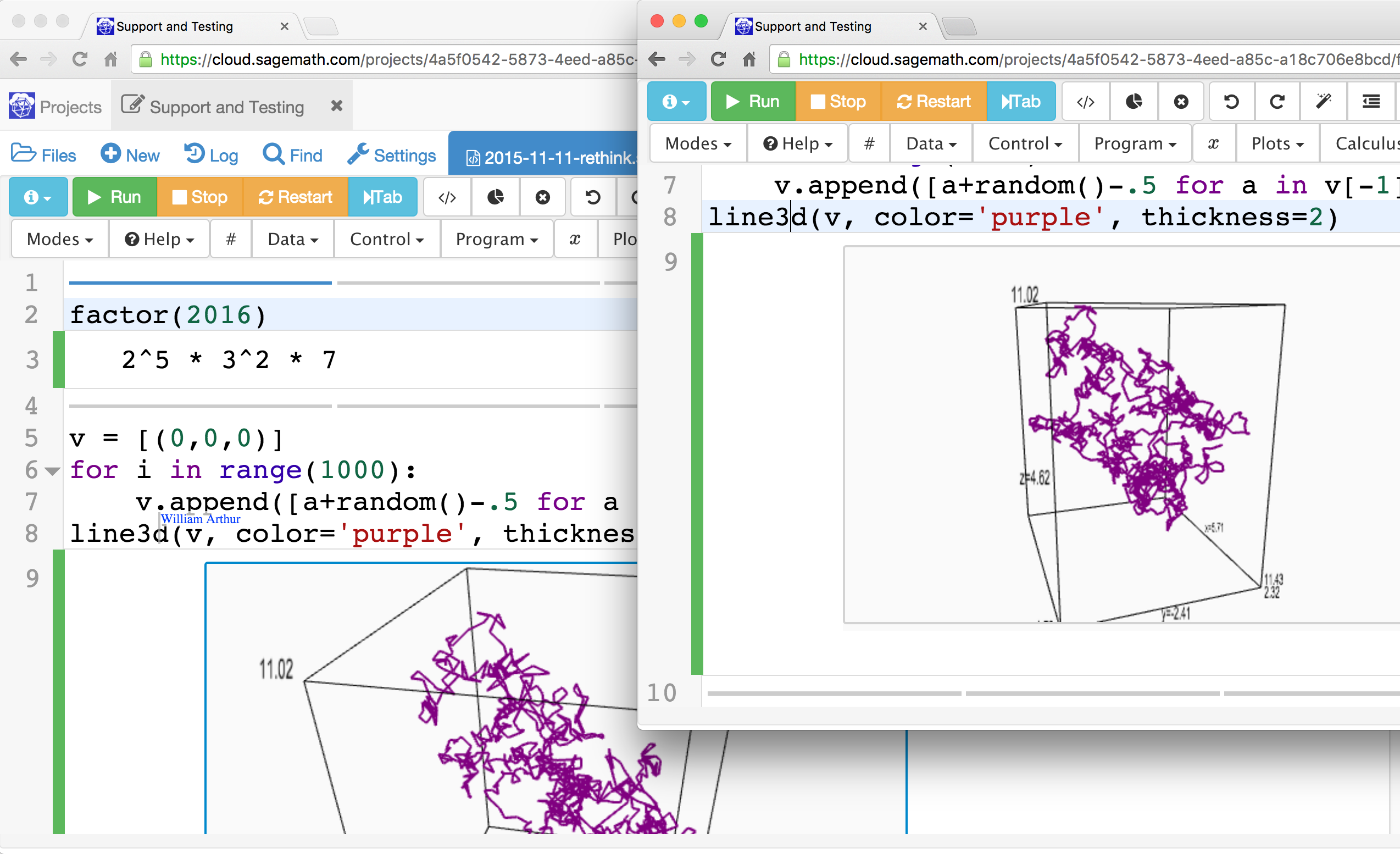This screenshot has width=1400, height=854.
Task: Open the info dropdown in left window
Action: click(38, 197)
